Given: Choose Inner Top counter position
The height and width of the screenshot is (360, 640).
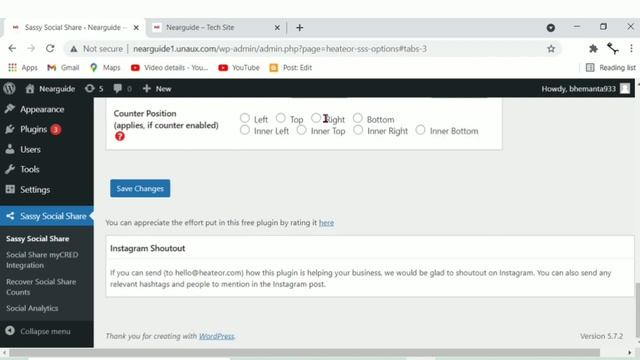Looking at the screenshot, I should pos(301,130).
